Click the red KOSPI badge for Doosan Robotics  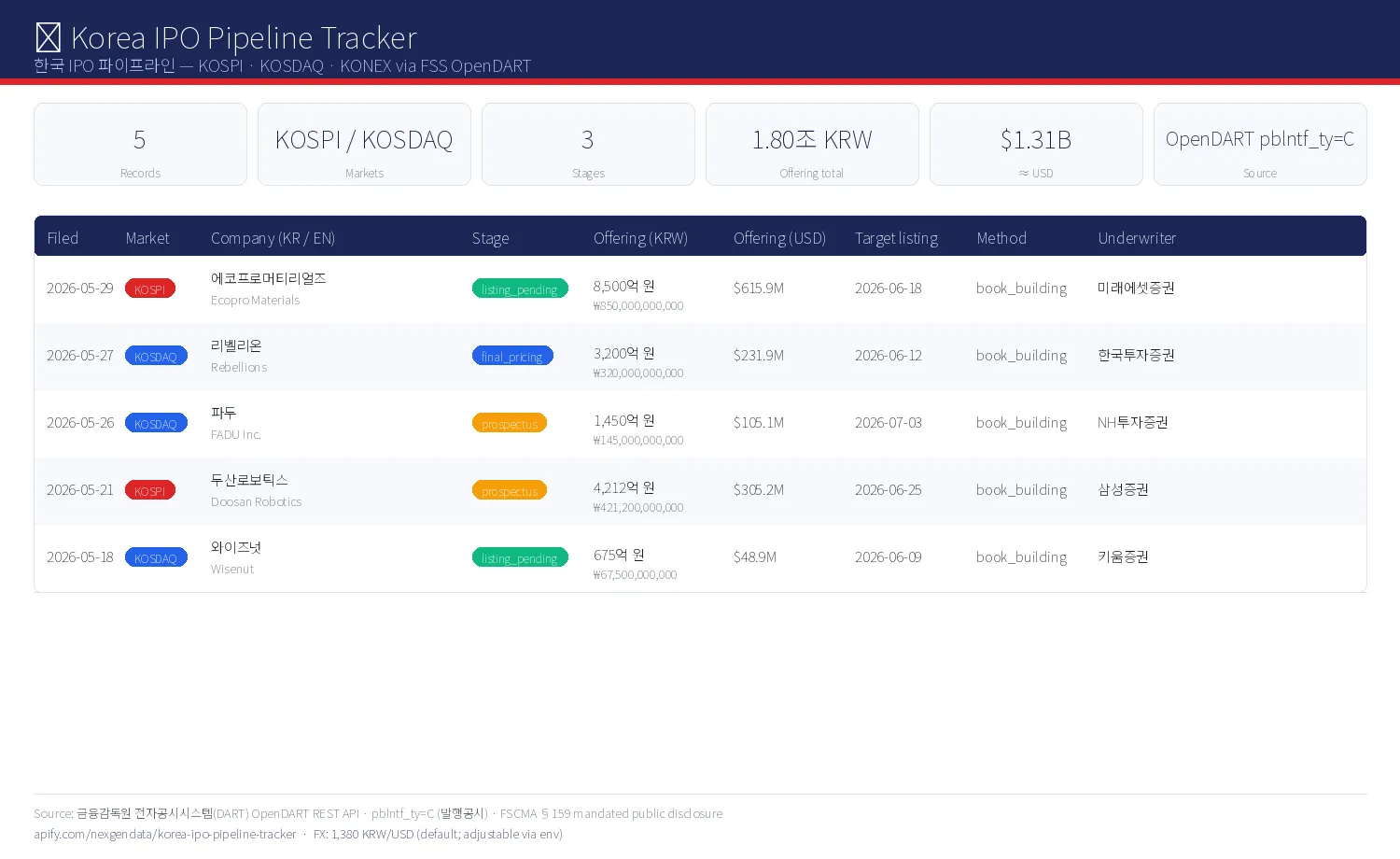tap(150, 490)
